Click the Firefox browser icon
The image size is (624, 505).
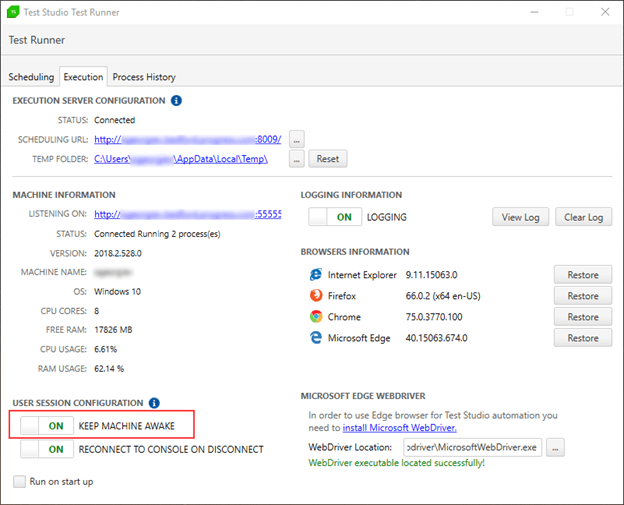tap(316, 296)
